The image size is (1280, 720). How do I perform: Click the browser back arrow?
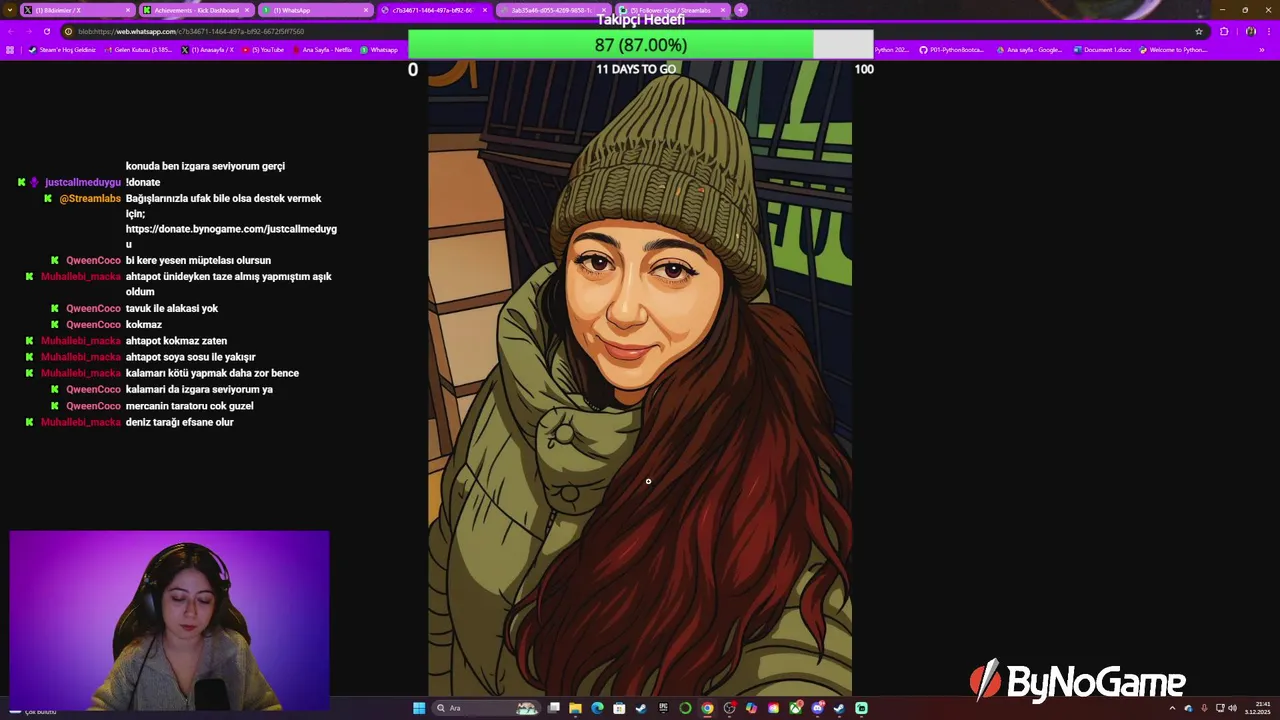pos(11,31)
